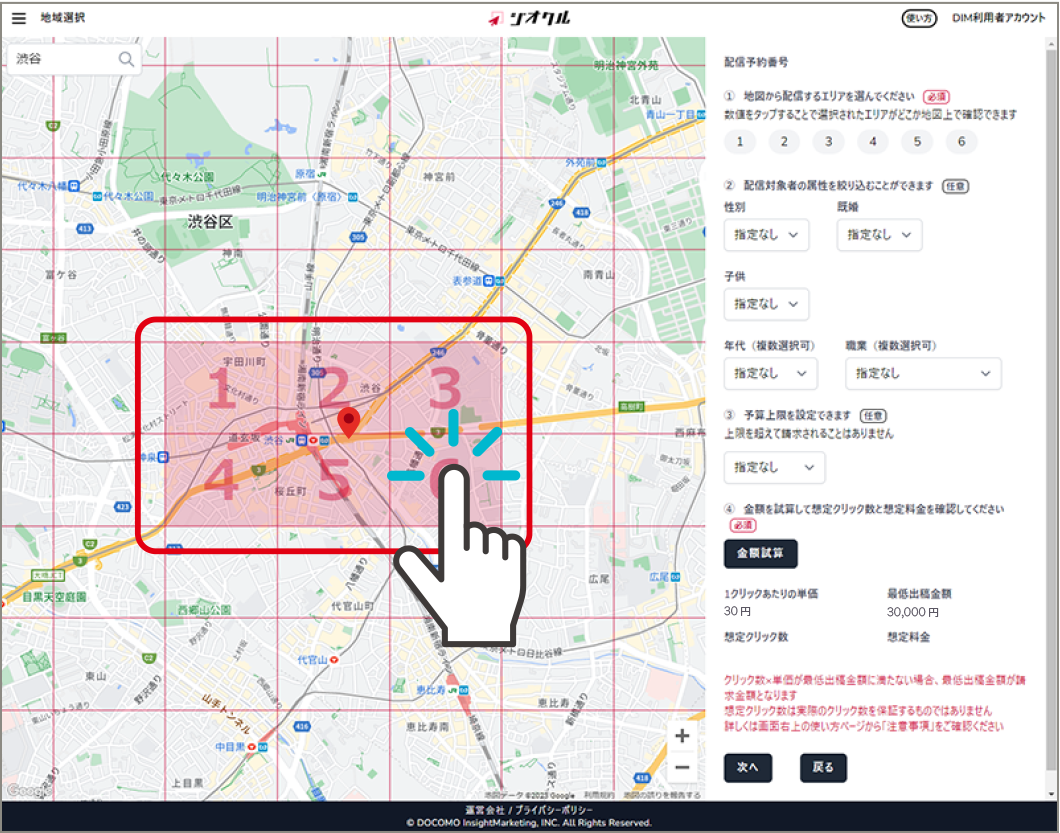Image resolution: width=1060 pixels, height=833 pixels.
Task: Click the 金額試算 button
Action: tap(760, 553)
